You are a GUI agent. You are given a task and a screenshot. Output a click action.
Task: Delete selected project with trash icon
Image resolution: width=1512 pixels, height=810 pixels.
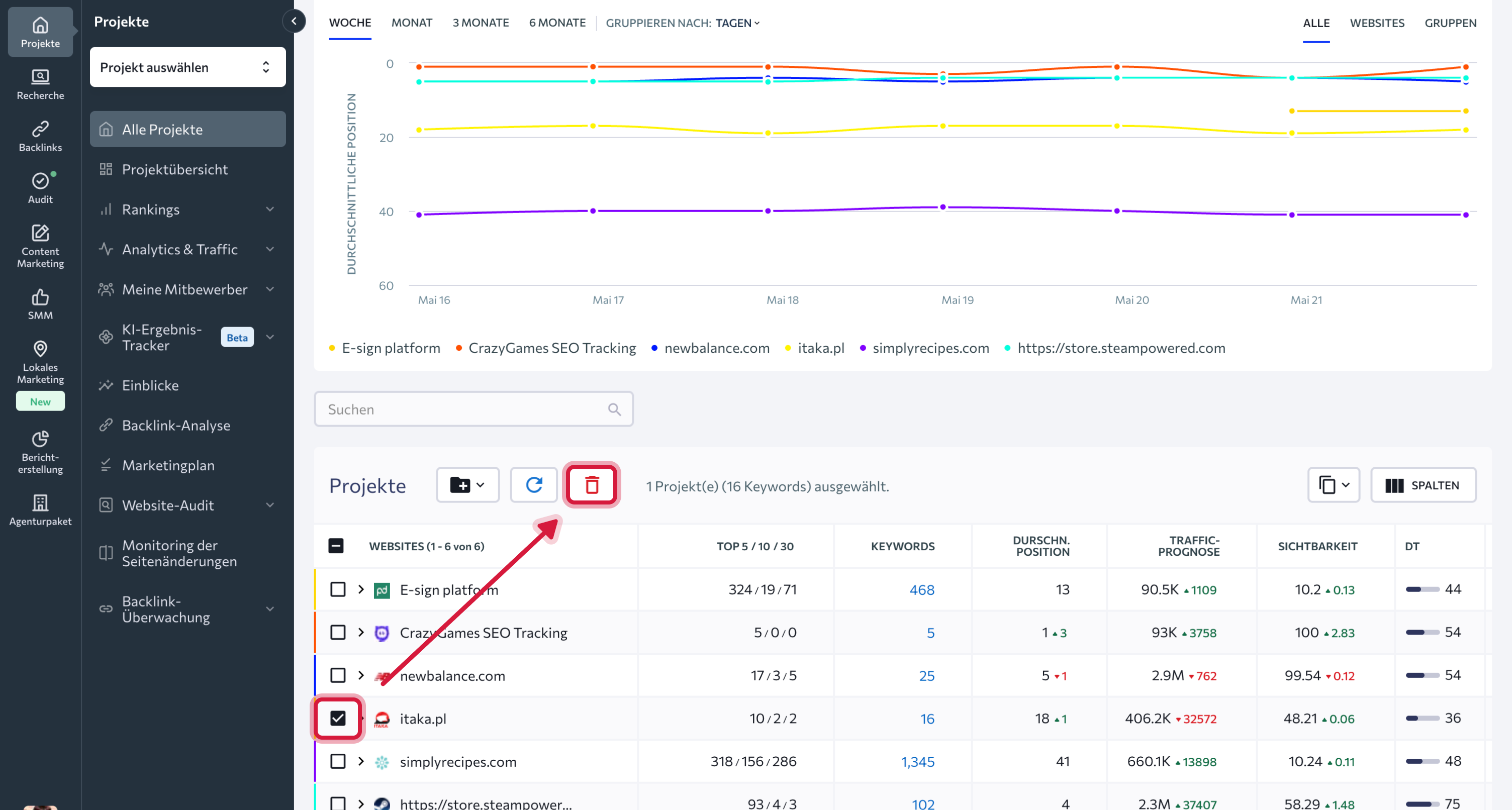point(592,485)
